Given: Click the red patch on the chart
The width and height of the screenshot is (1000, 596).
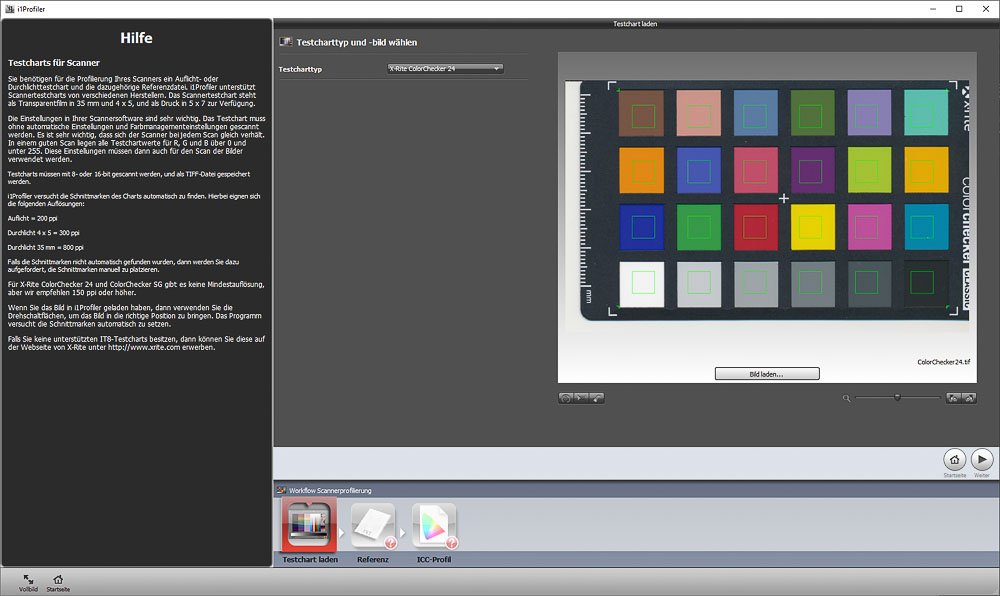Looking at the screenshot, I should tap(756, 228).
